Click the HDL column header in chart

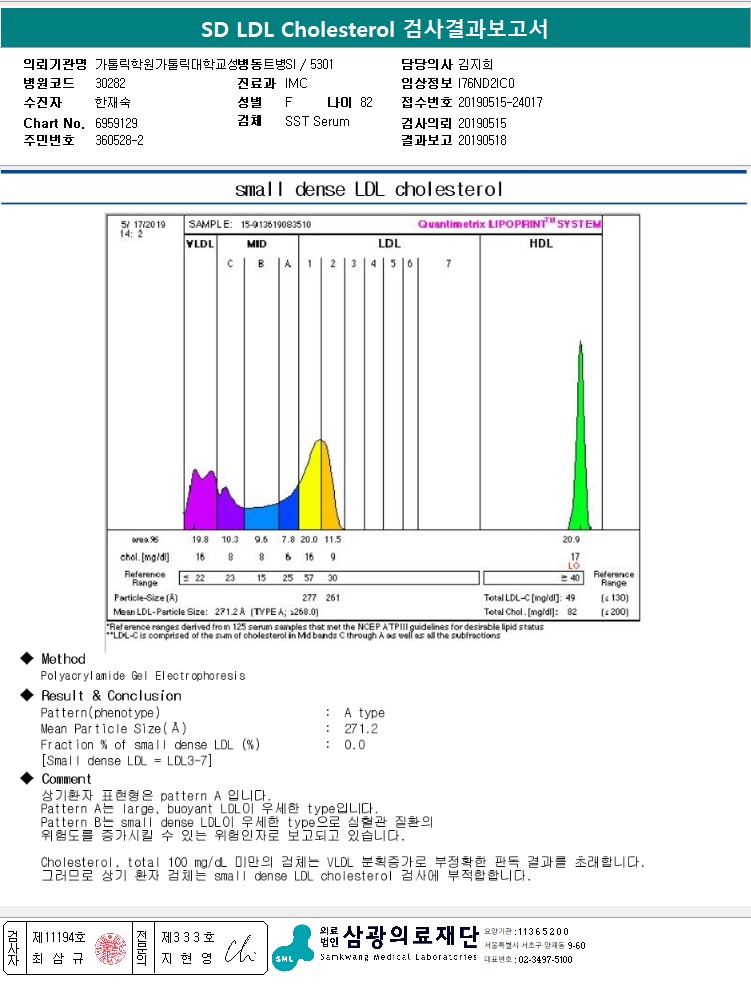[540, 243]
